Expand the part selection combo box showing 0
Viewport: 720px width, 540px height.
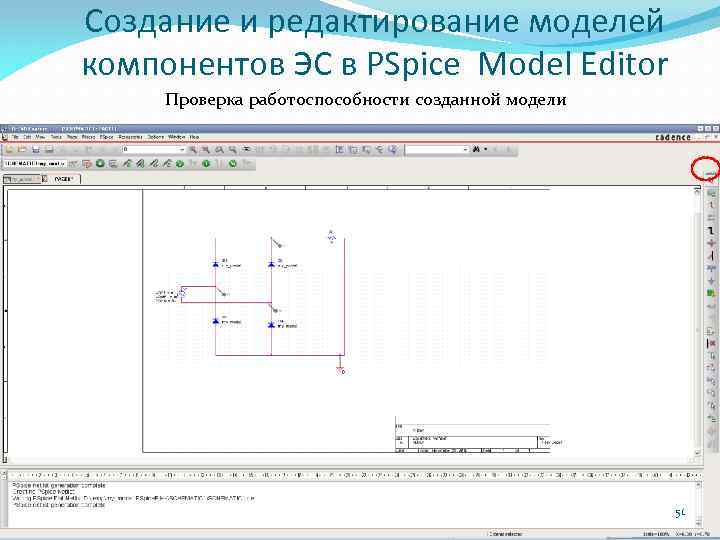tap(182, 150)
